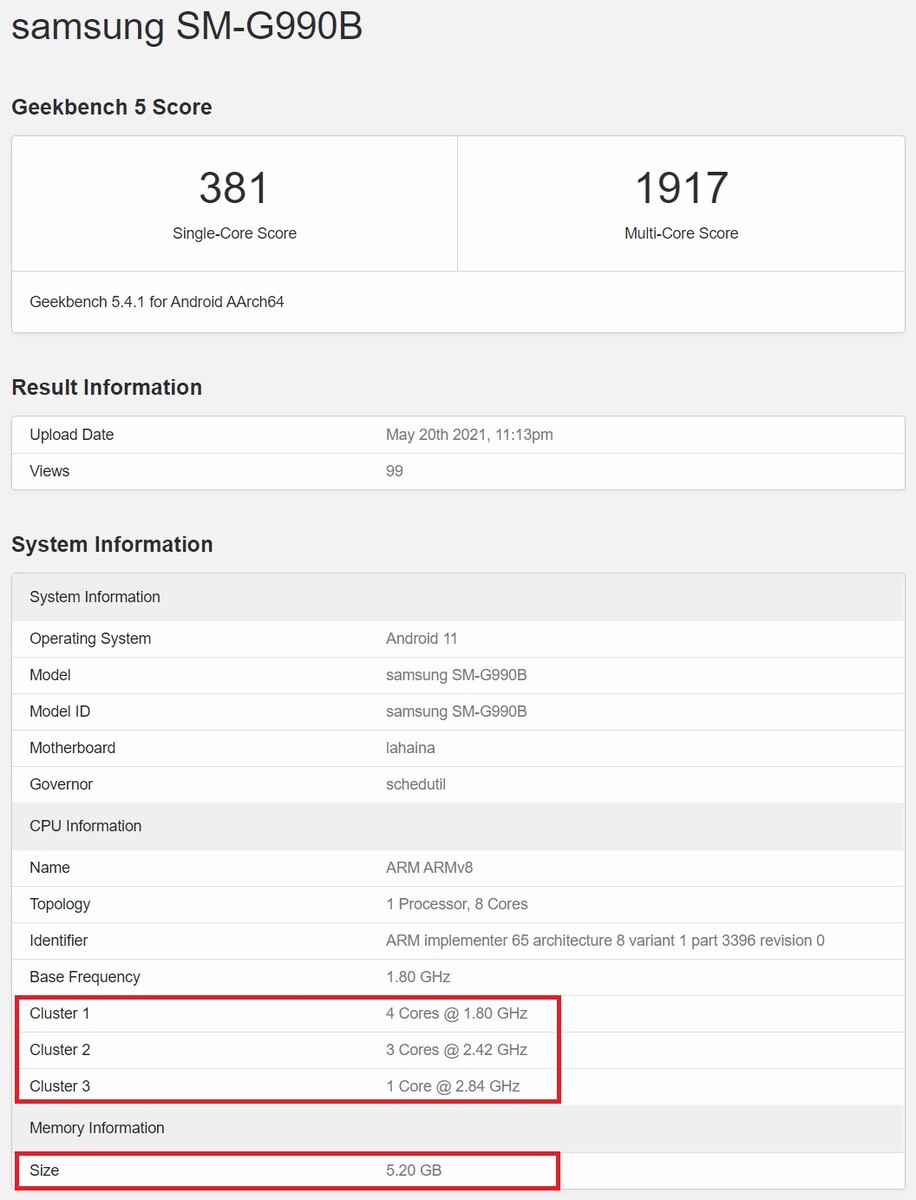The image size is (916, 1200).
Task: Select the 'lahaina' motherboard value
Action: tap(410, 748)
